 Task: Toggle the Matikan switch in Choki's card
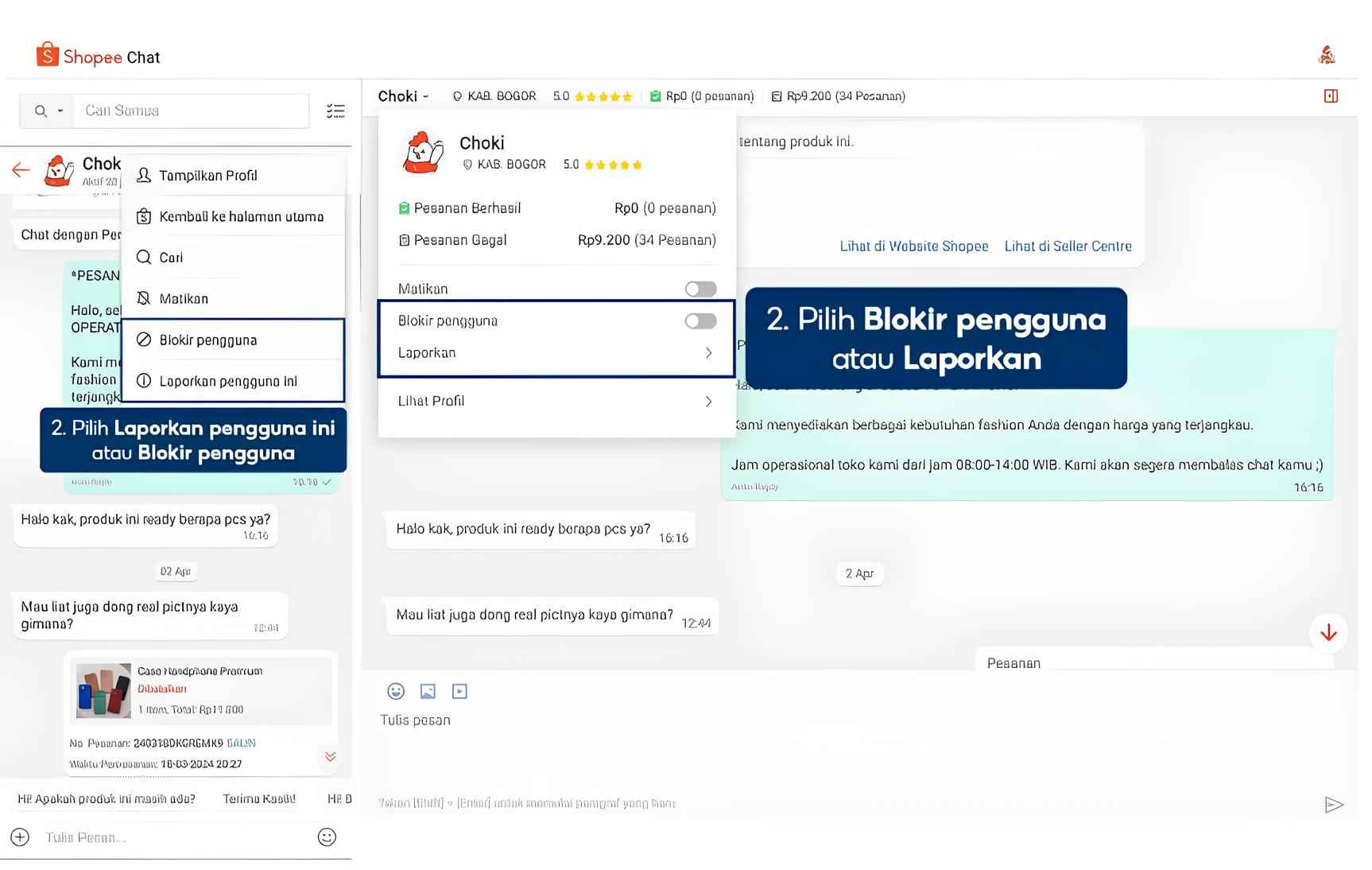(700, 289)
